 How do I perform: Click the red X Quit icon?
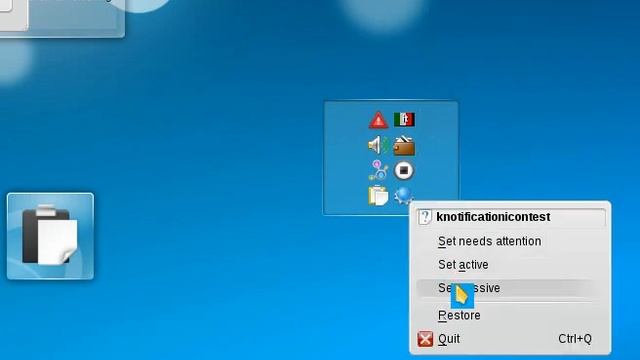pyautogui.click(x=425, y=339)
